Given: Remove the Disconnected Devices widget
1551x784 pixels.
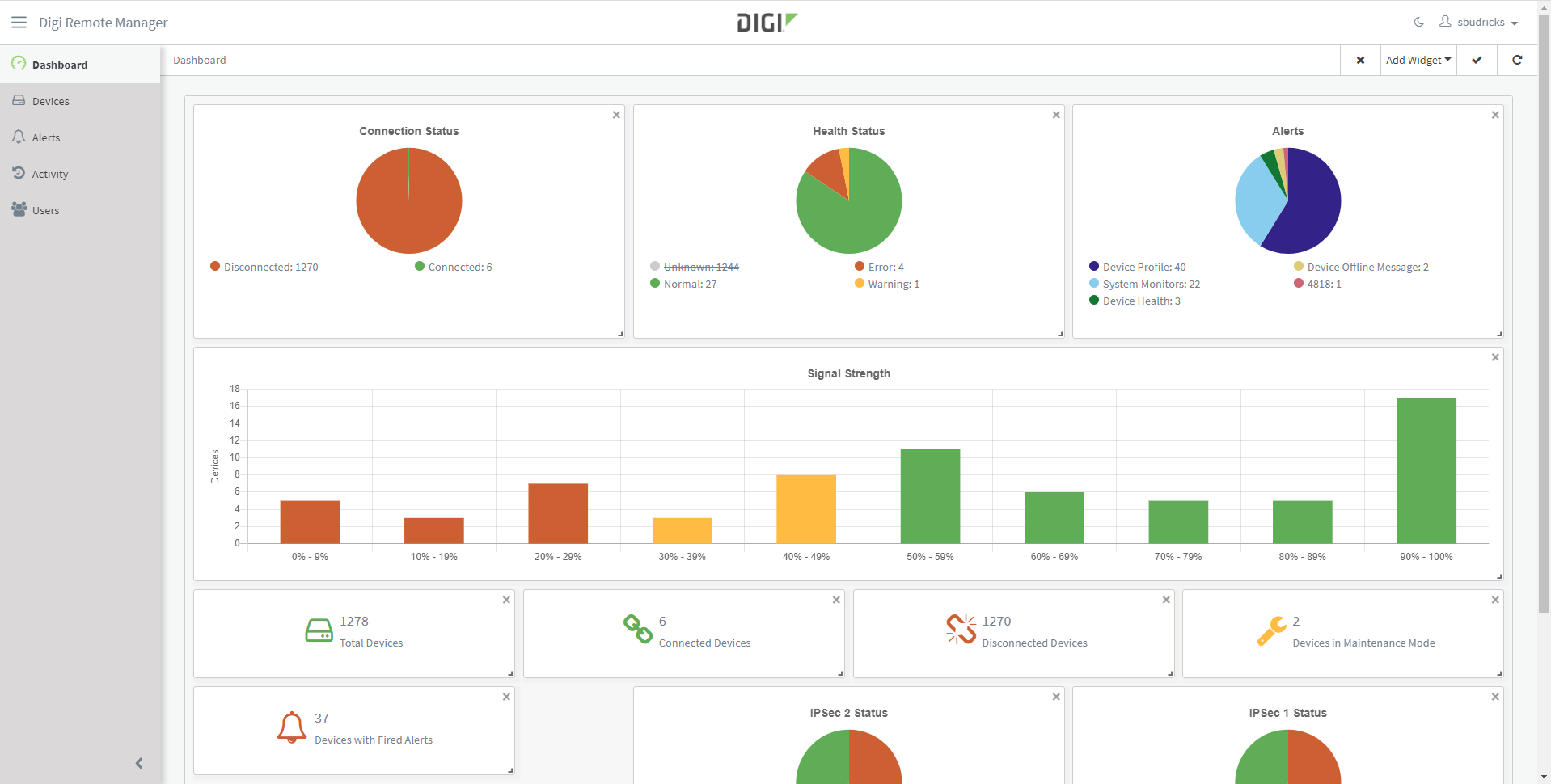Looking at the screenshot, I should tap(1166, 600).
